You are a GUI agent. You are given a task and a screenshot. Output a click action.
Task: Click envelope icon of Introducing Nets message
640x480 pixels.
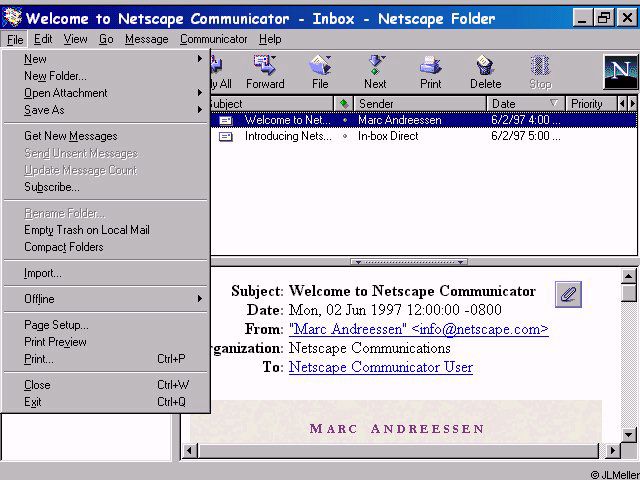pyautogui.click(x=226, y=136)
